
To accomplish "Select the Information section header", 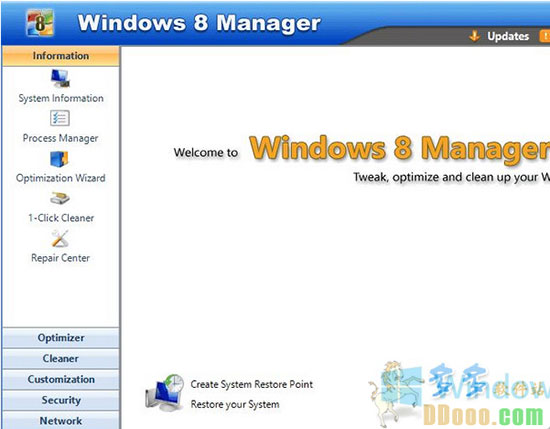I will coord(61,56).
